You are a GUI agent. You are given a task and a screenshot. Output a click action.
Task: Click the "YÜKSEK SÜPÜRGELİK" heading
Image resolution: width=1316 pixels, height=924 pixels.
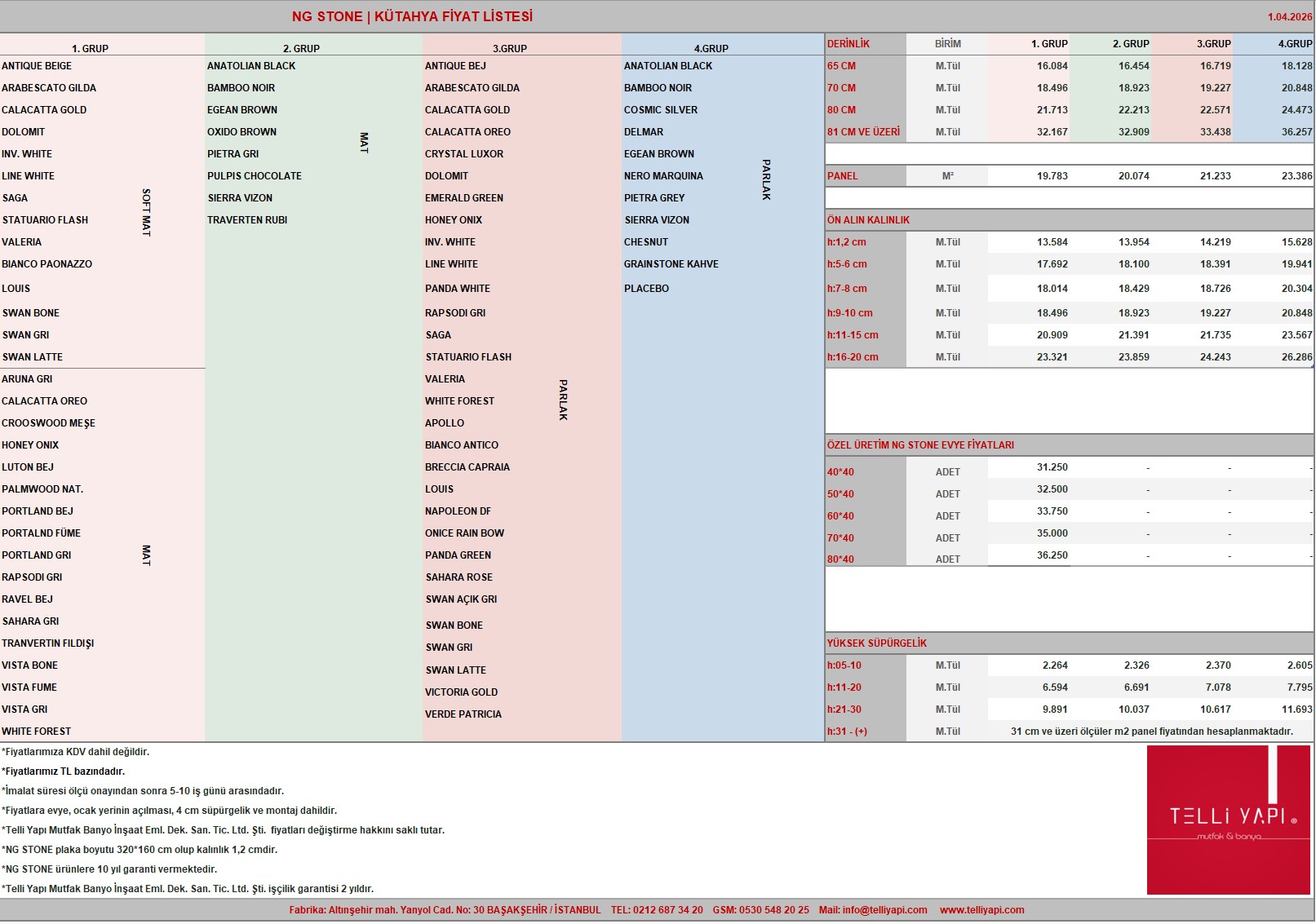[877, 643]
